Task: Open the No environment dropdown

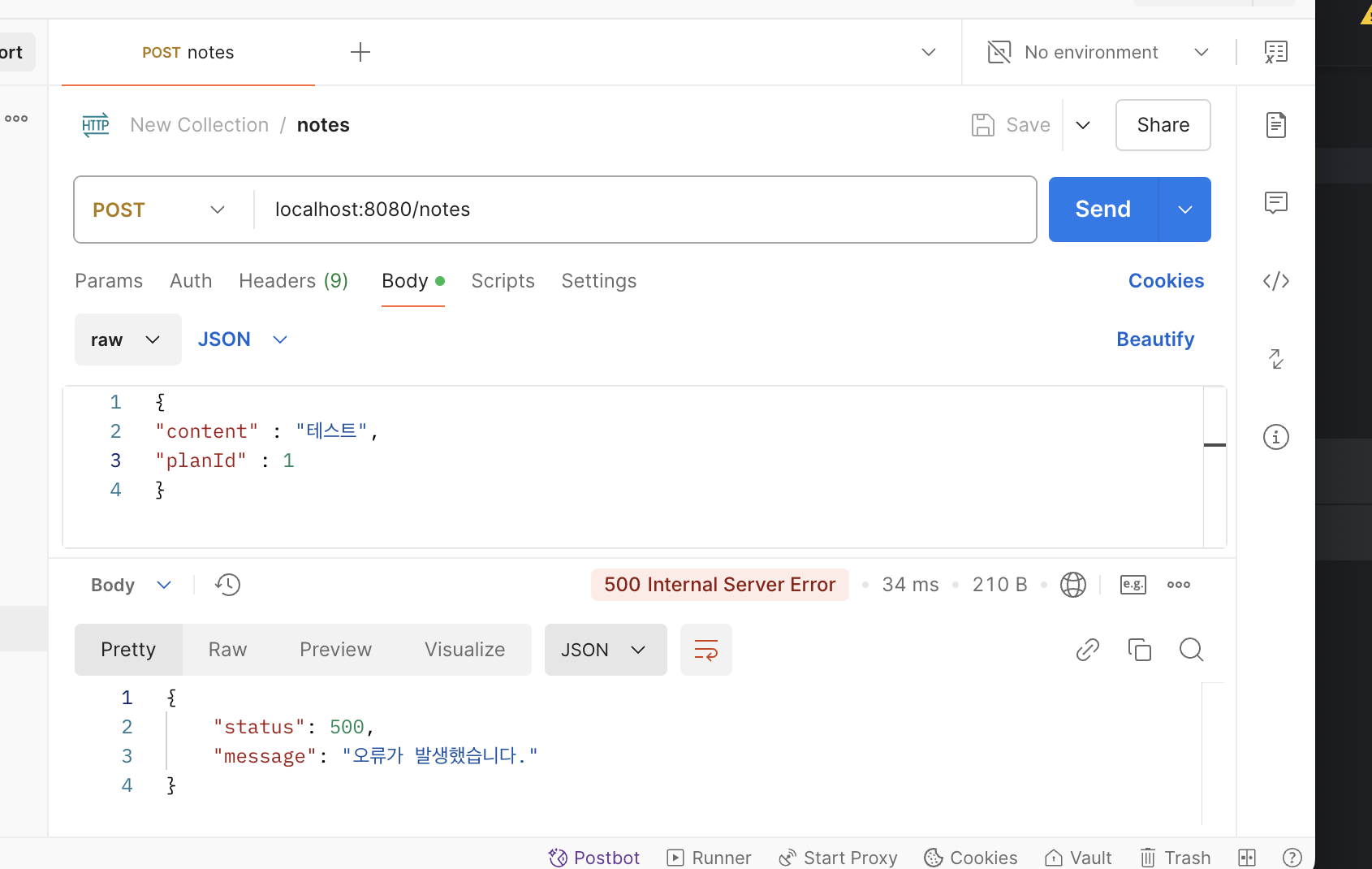Action: pos(1098,52)
